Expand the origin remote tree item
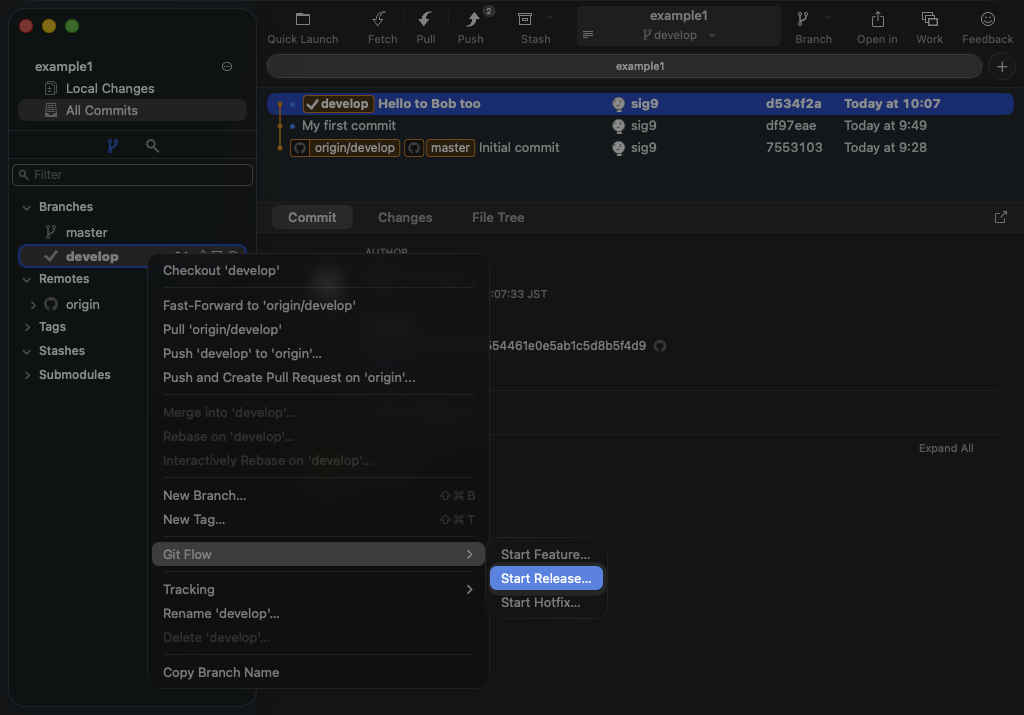 (34, 305)
